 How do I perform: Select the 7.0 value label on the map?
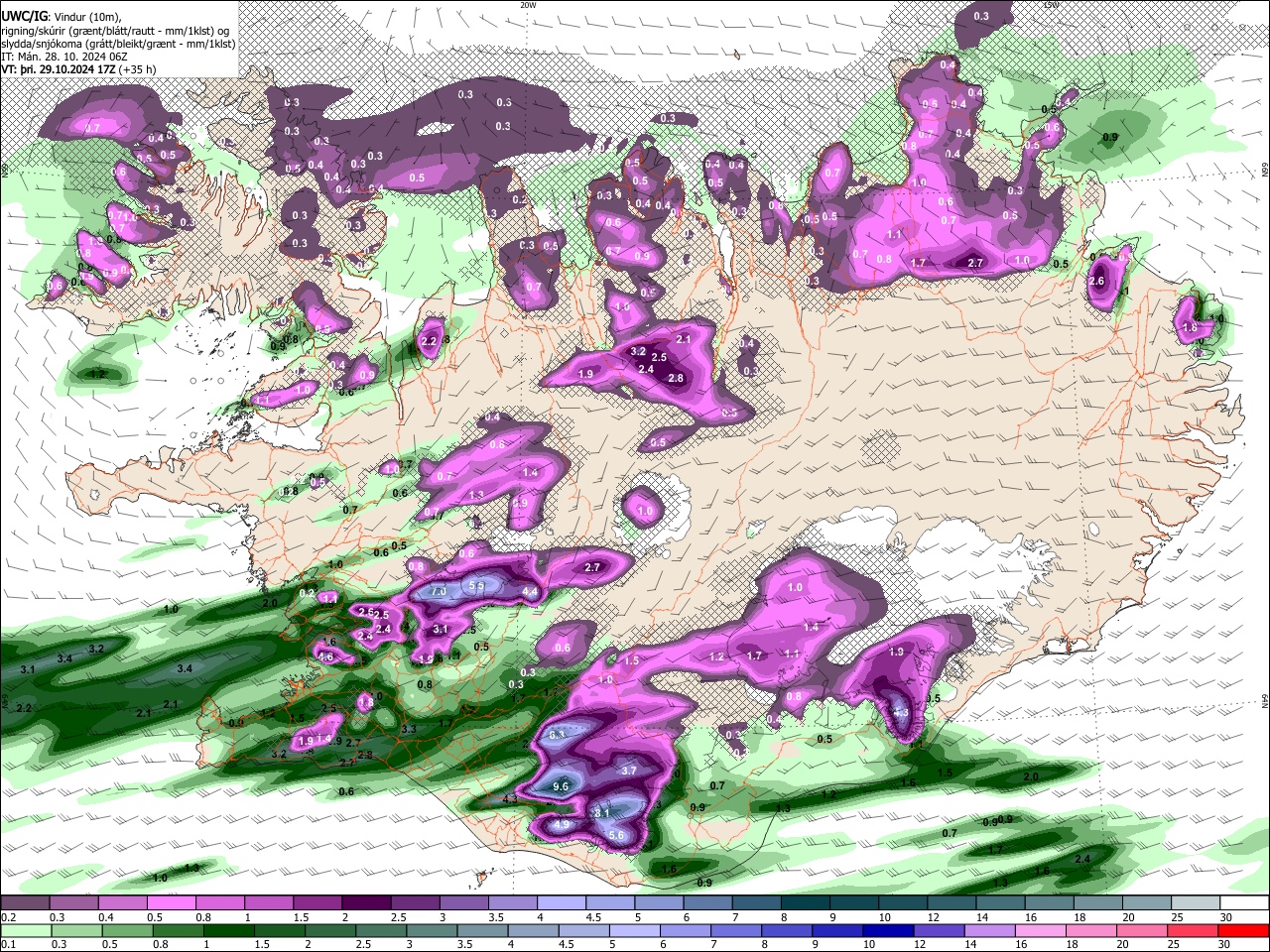(x=438, y=592)
